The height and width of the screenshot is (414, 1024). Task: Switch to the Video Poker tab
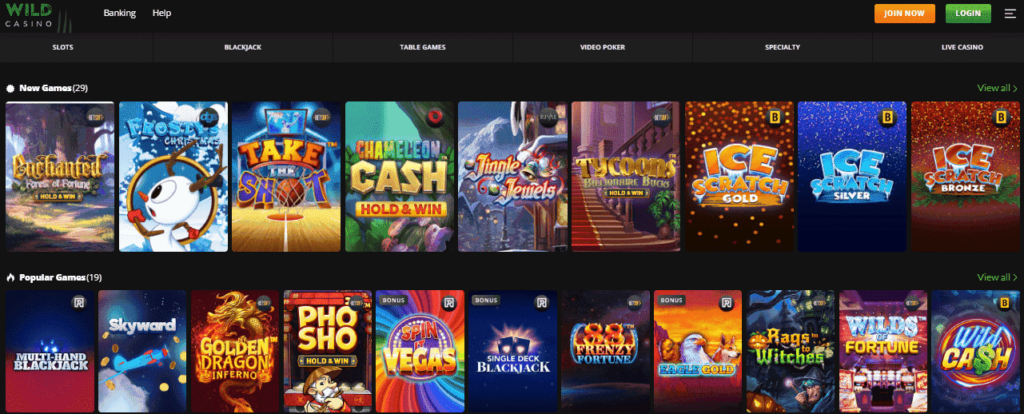coord(602,48)
